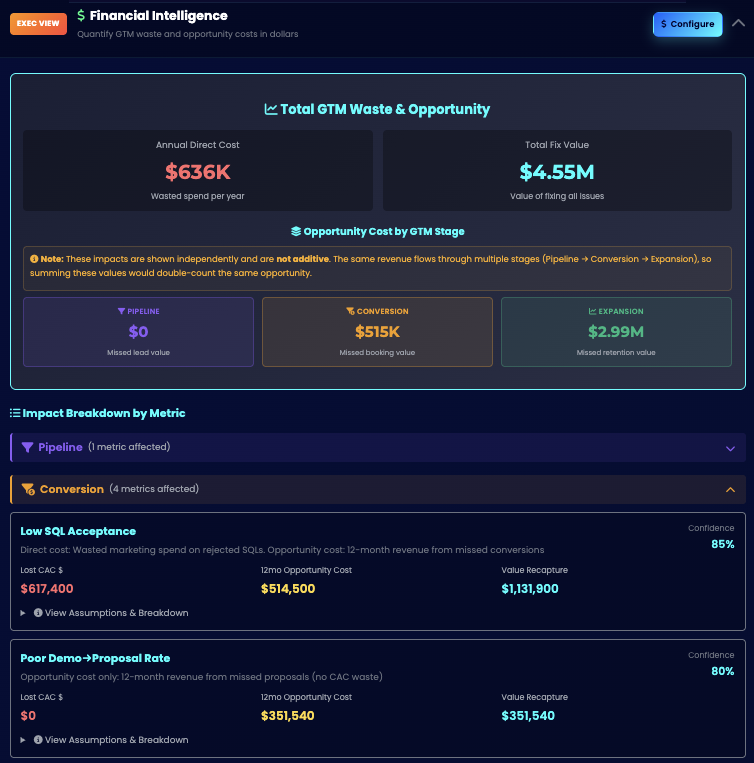Click the info icon in the Note banner
The image size is (754, 763).
pyautogui.click(x=34, y=259)
